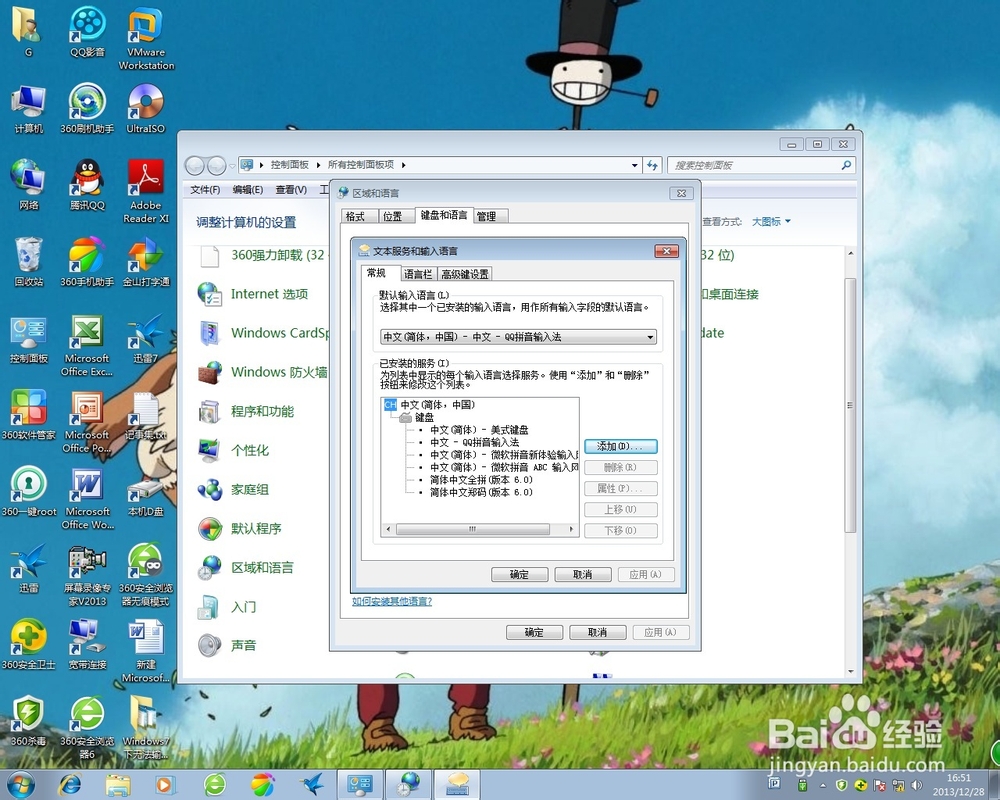Click Control Panel vertical scrollbar
The height and width of the screenshot is (800, 1000).
coord(849,405)
